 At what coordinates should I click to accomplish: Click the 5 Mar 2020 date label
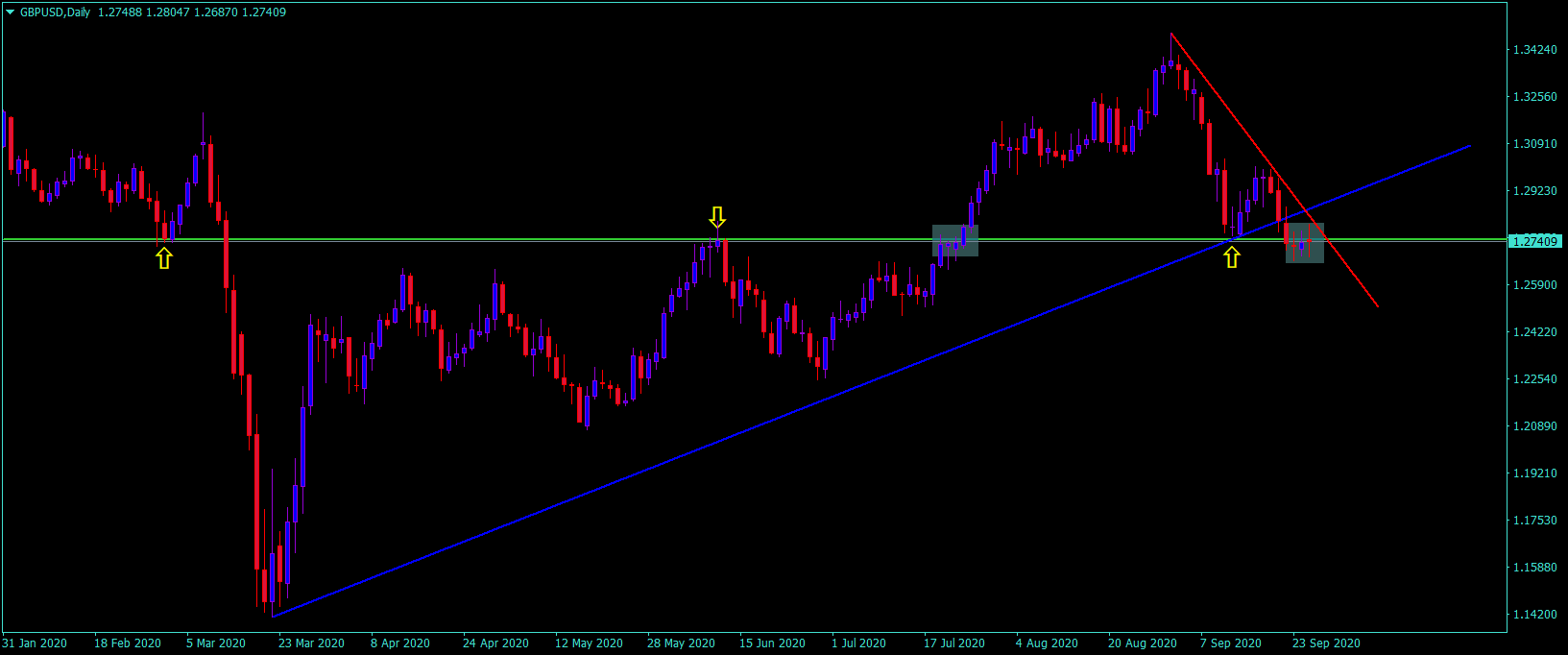[x=216, y=643]
